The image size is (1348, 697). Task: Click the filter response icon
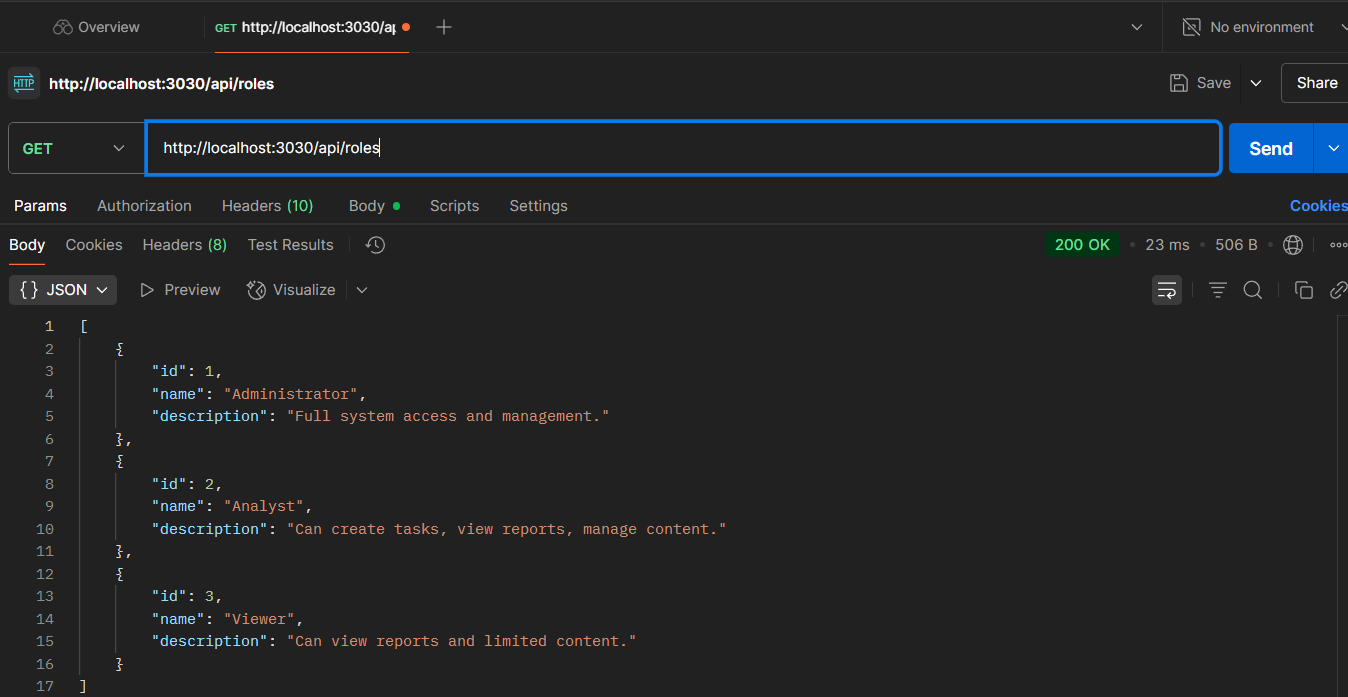(1217, 290)
